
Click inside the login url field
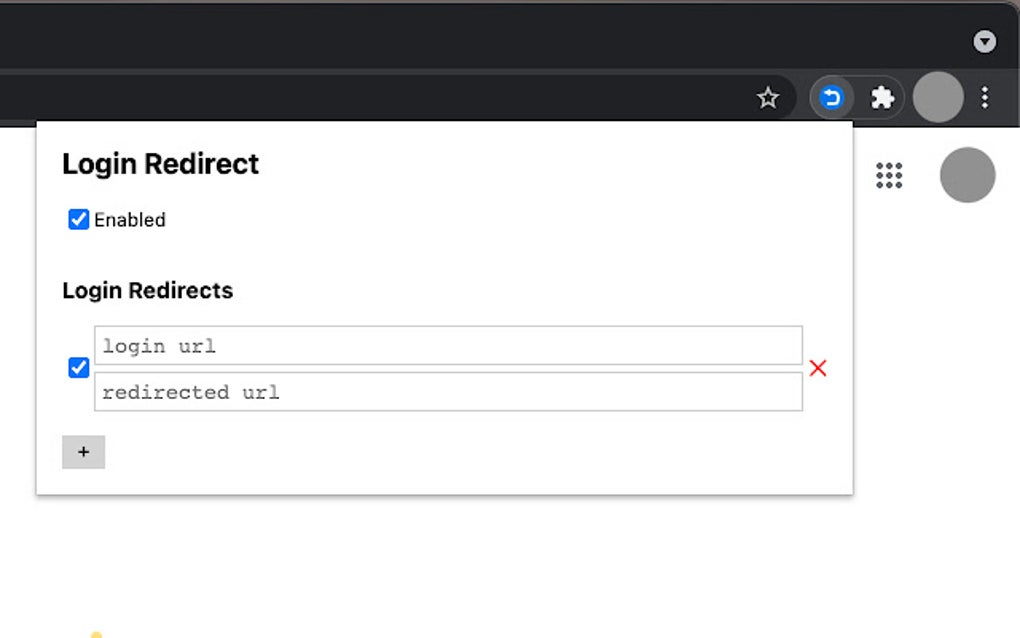(x=448, y=345)
